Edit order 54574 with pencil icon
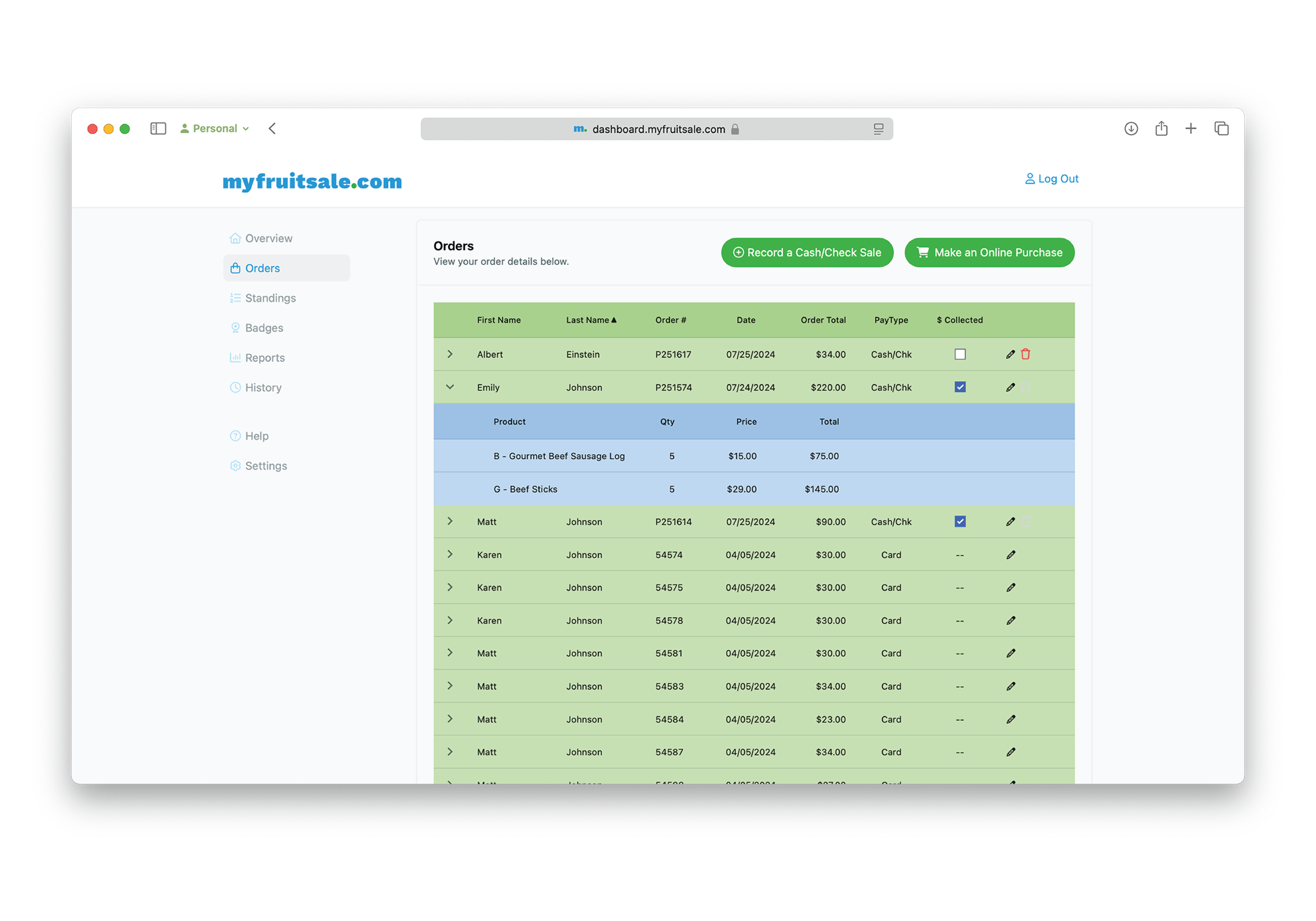This screenshot has height=921, width=1316. (1011, 554)
